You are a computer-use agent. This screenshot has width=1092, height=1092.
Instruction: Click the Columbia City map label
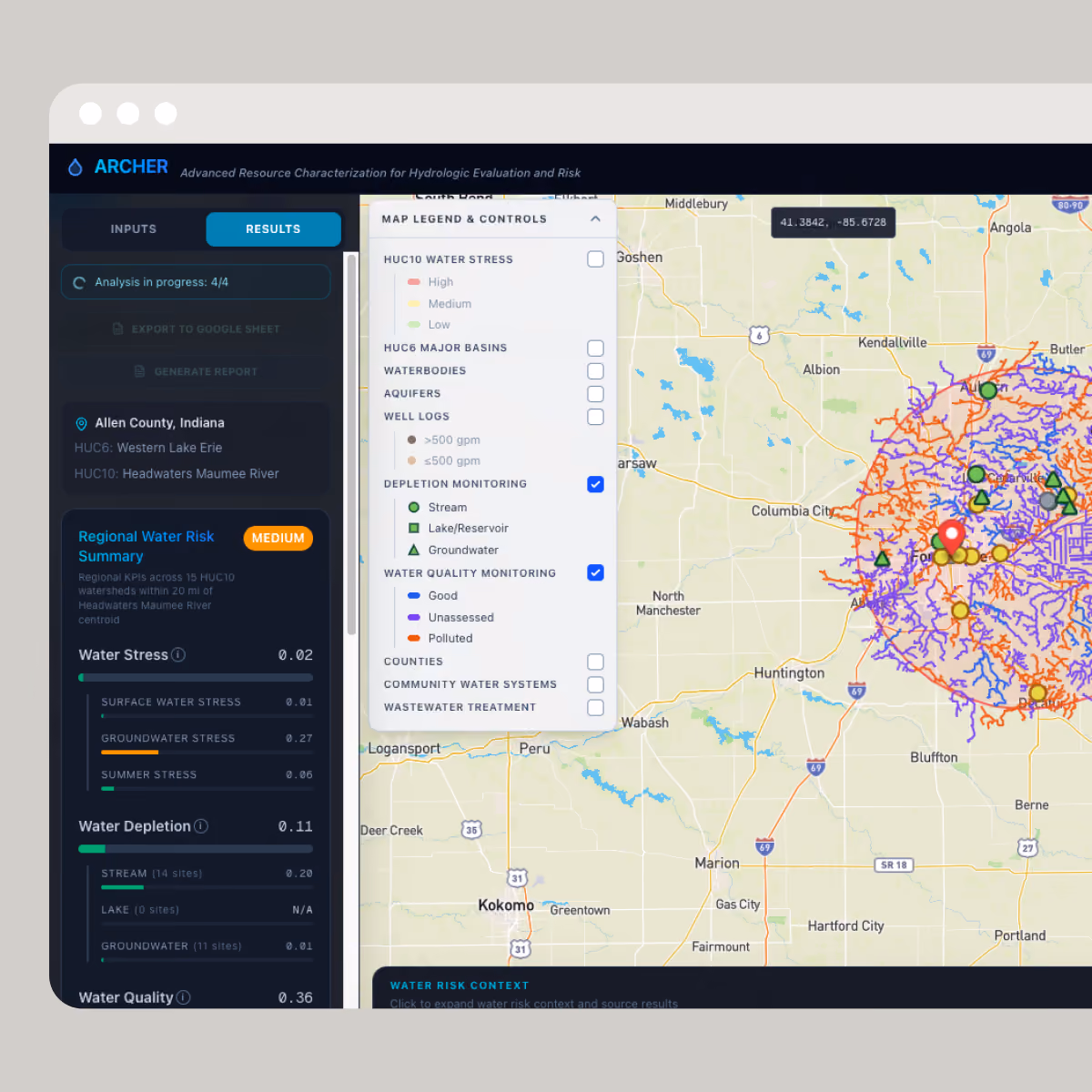coord(793,511)
